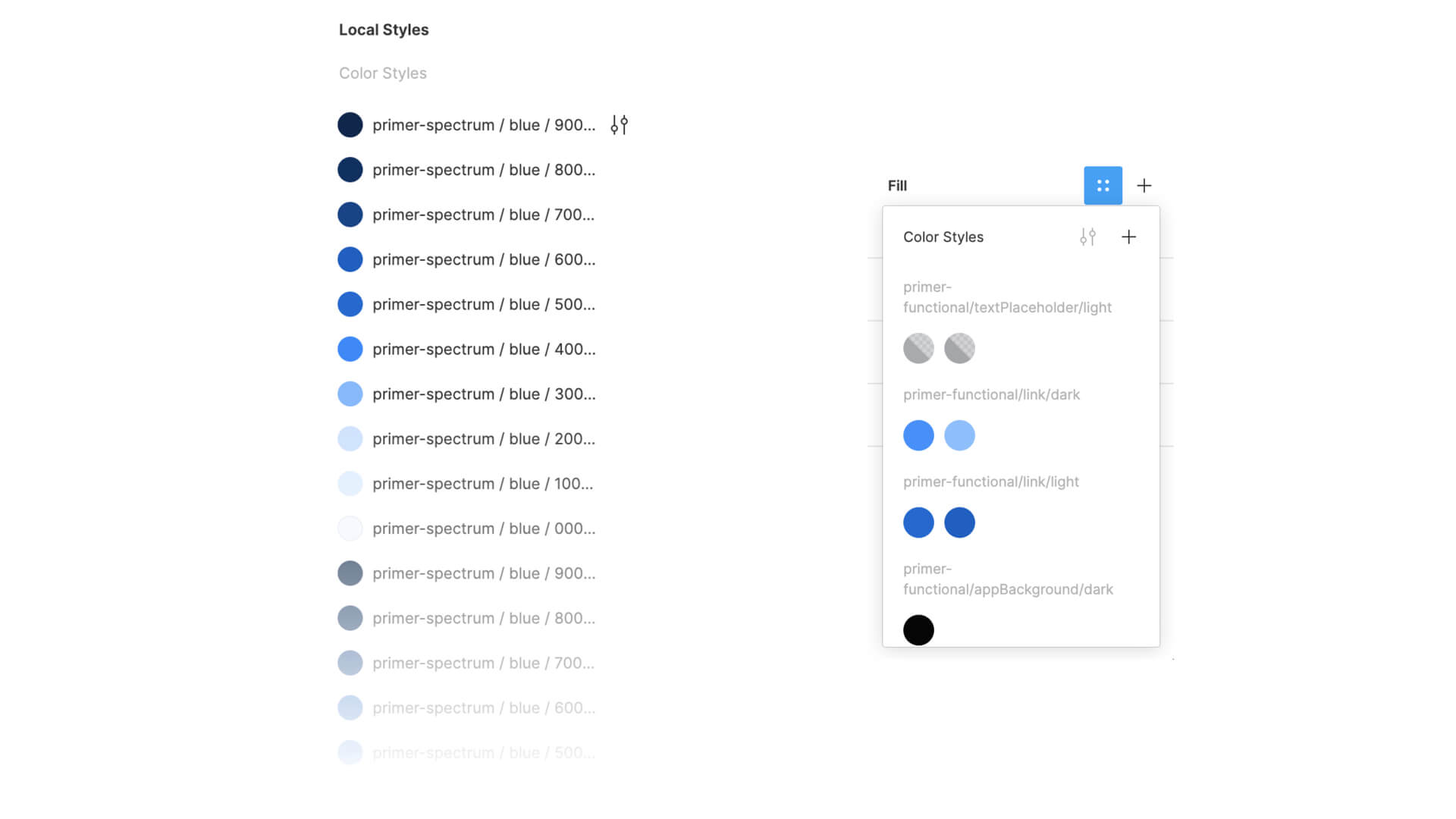Click plus icon in Color Styles popup header
The width and height of the screenshot is (1456, 819).
coord(1128,237)
